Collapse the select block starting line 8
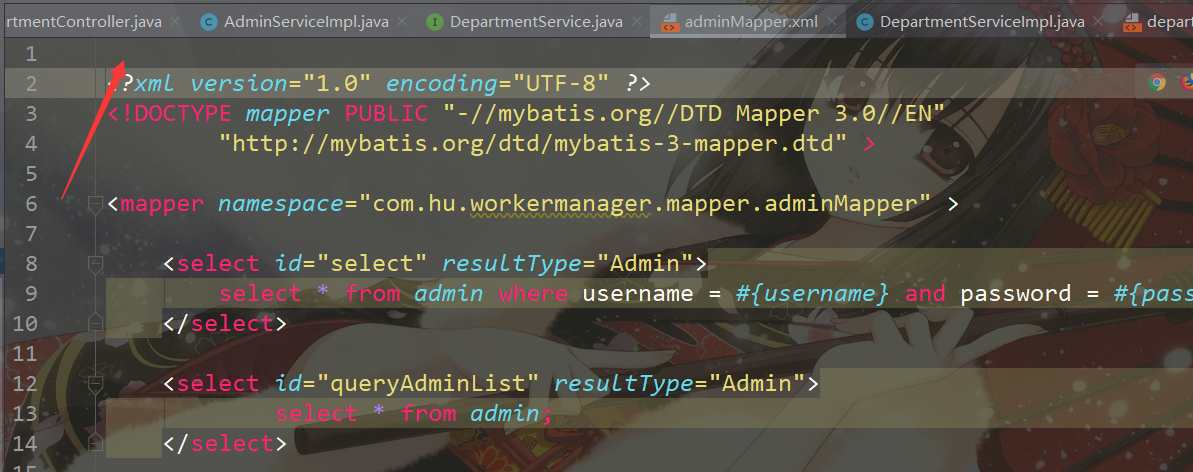This screenshot has height=472, width=1193. pyautogui.click(x=95, y=263)
